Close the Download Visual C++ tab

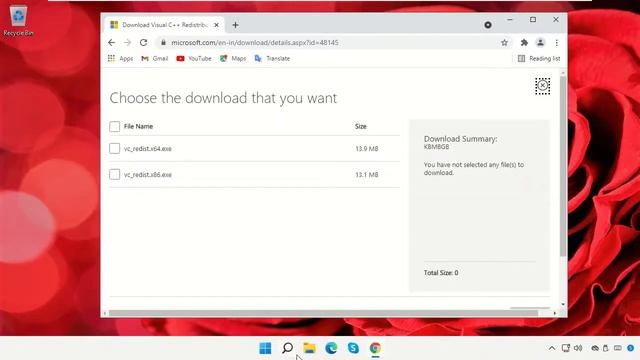(x=217, y=25)
